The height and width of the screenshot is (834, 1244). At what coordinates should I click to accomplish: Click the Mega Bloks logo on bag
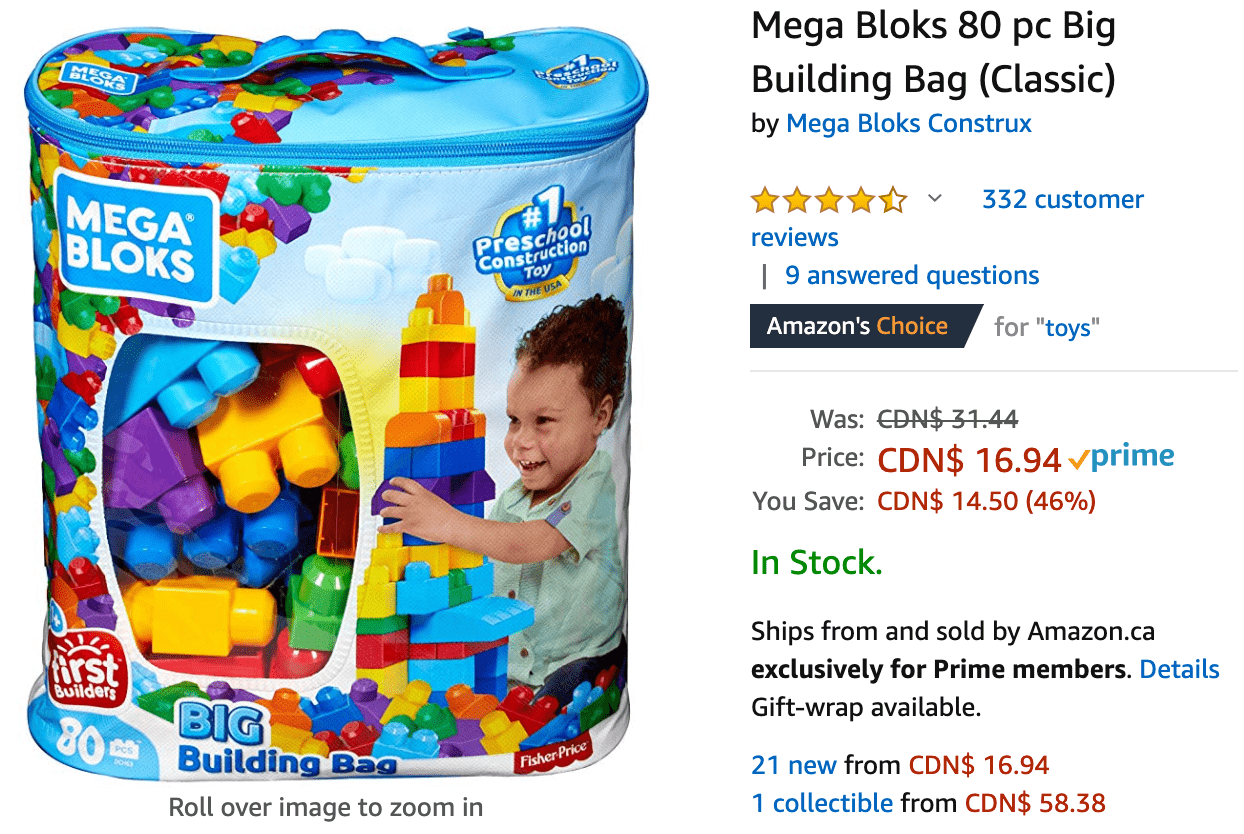pyautogui.click(x=135, y=236)
